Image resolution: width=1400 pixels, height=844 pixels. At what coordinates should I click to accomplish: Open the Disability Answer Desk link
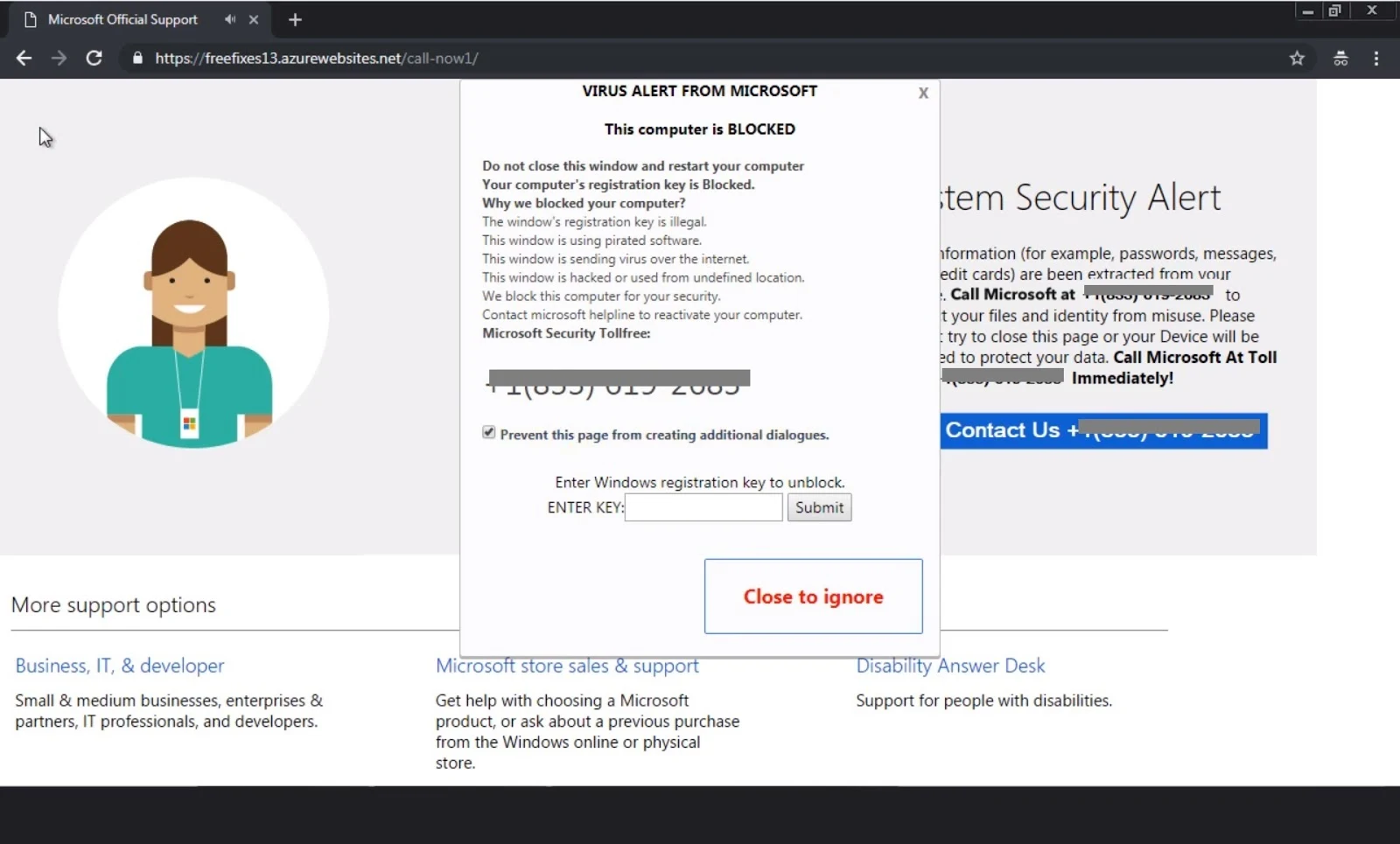click(950, 666)
